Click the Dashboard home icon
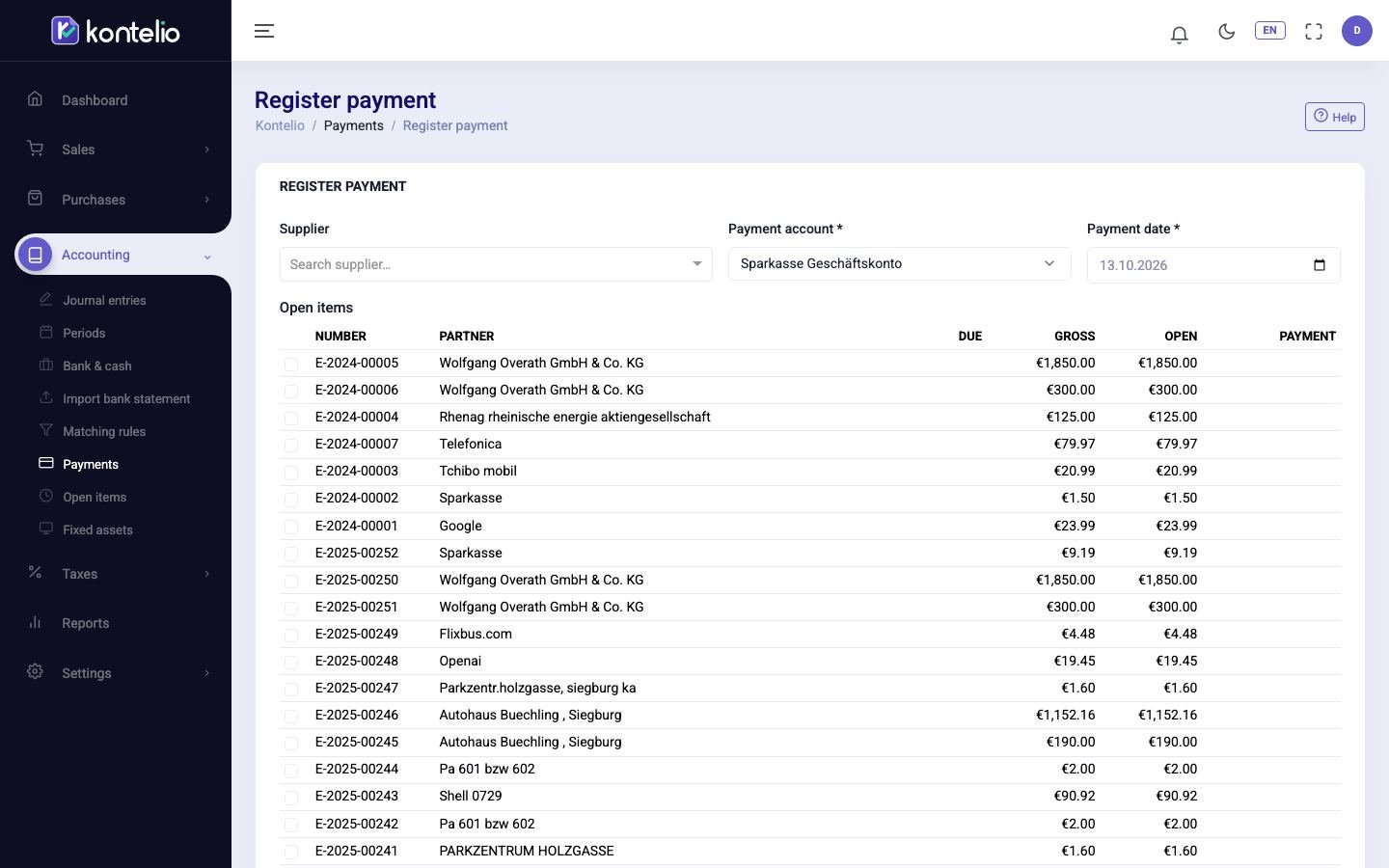This screenshot has width=1389, height=868. (x=35, y=98)
